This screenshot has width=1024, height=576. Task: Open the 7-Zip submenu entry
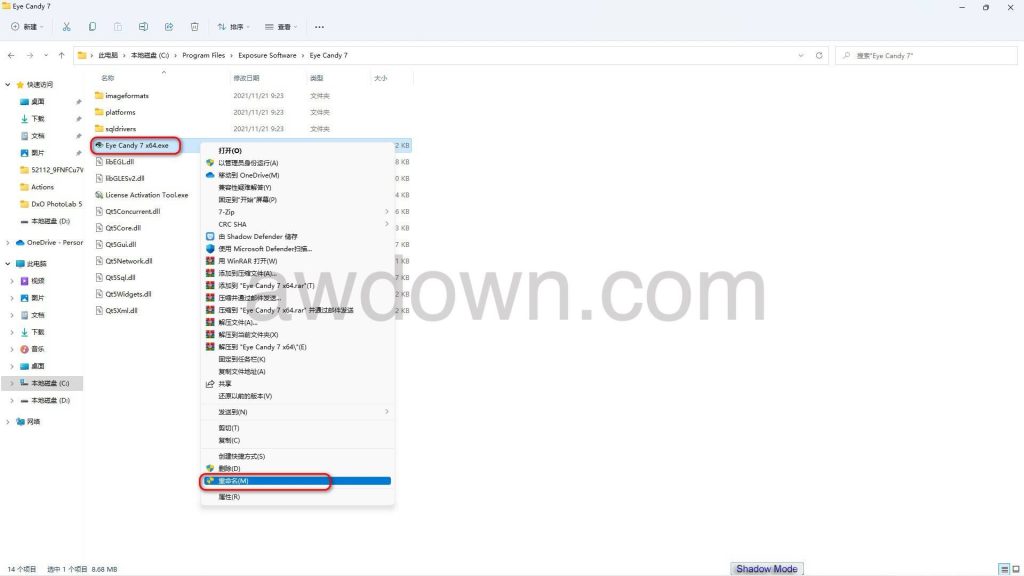click(228, 212)
